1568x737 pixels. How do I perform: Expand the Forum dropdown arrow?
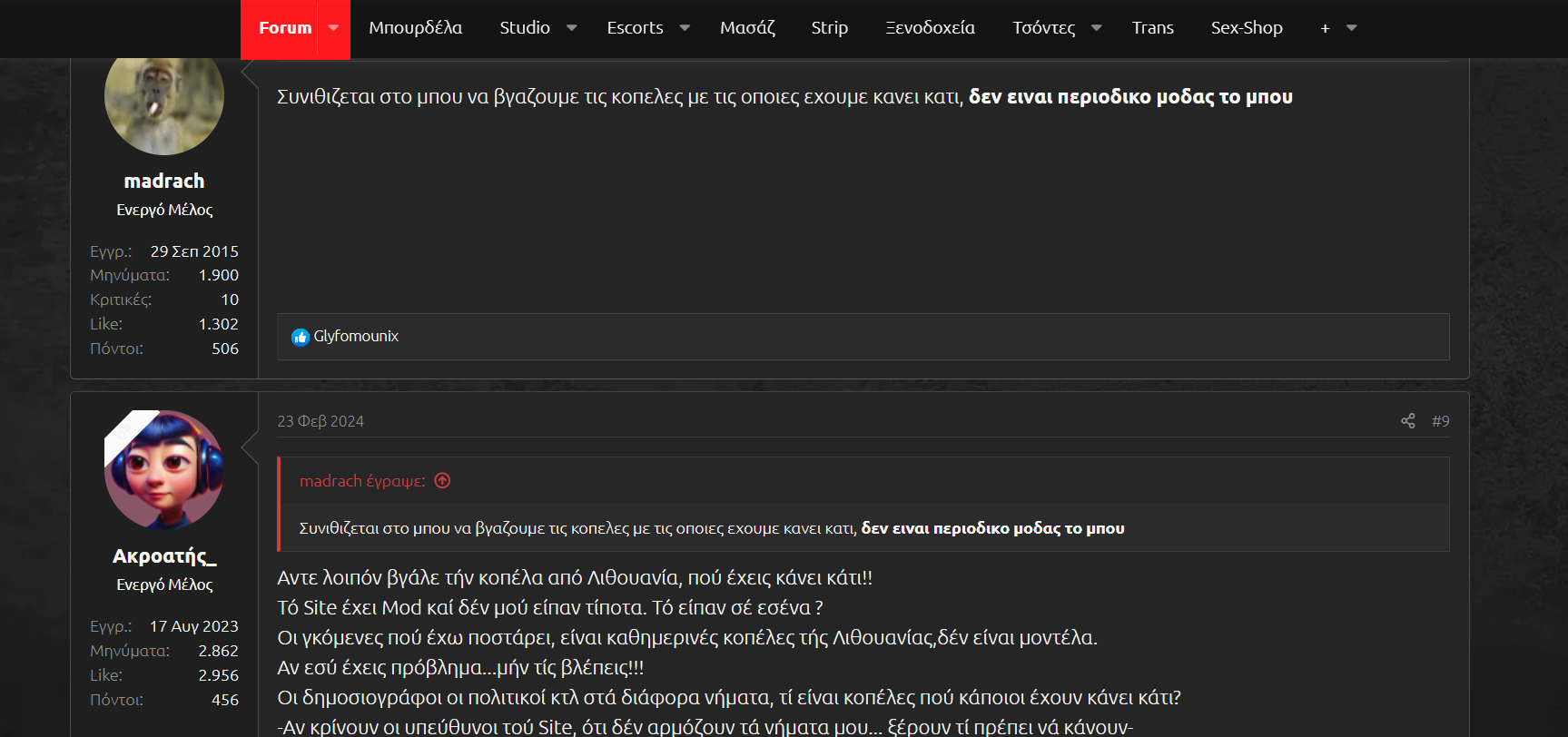pyautogui.click(x=333, y=28)
